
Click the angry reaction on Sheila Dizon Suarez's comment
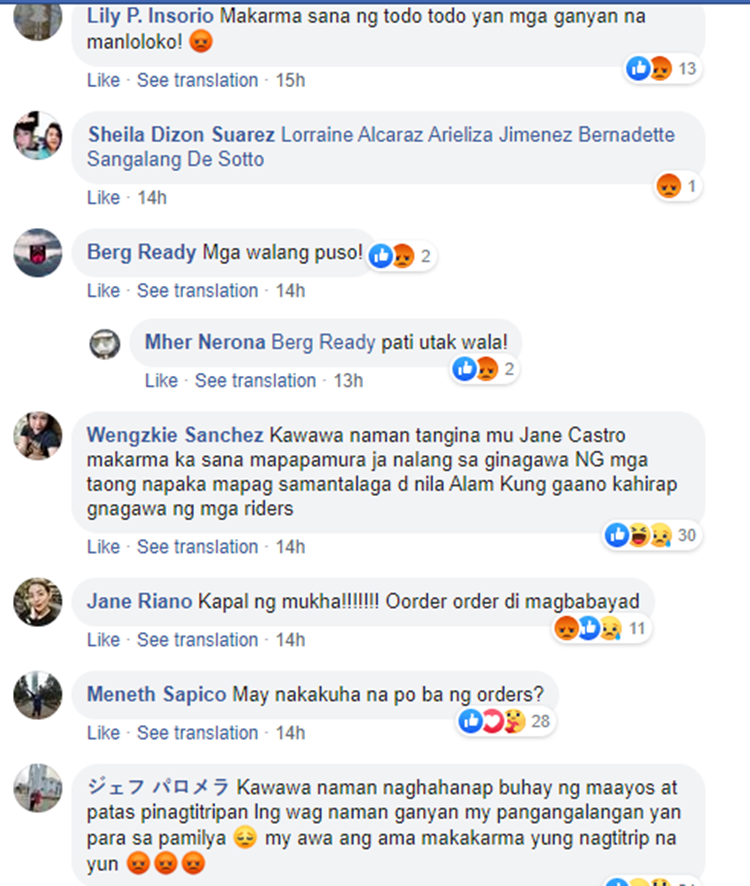click(x=669, y=186)
